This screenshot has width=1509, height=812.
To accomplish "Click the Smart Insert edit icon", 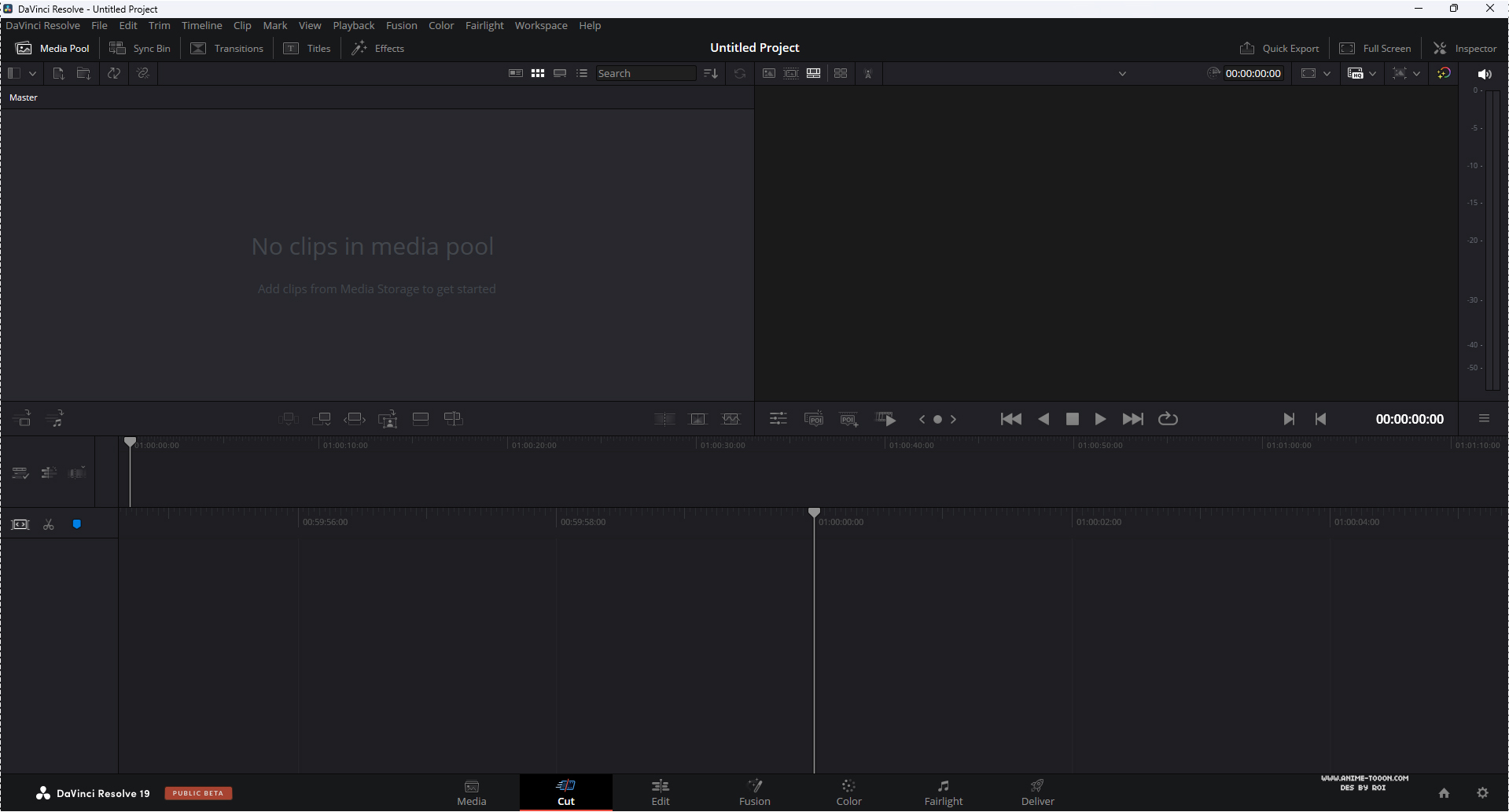I will click(289, 419).
